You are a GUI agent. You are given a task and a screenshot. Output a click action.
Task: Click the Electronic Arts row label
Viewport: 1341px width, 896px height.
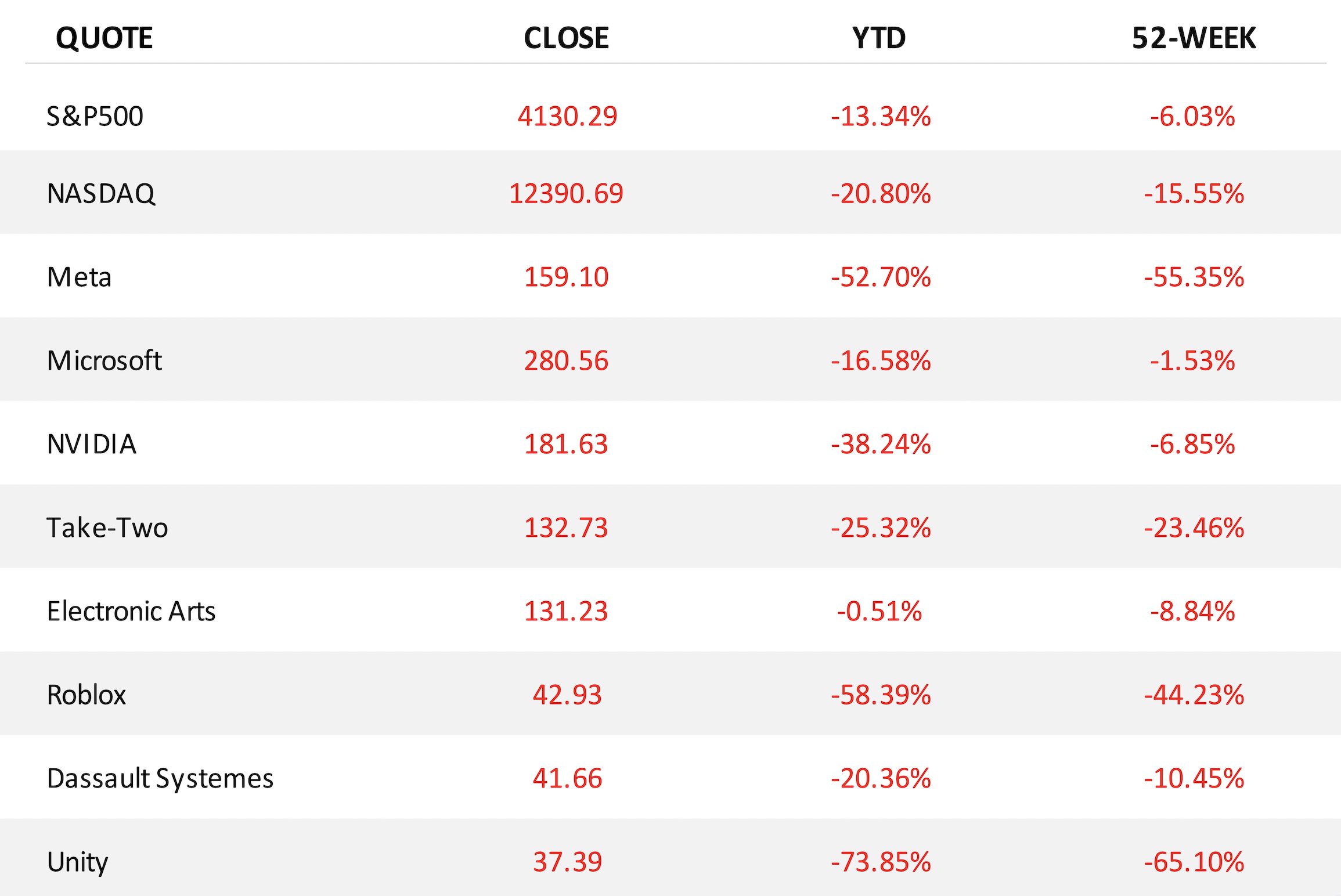131,611
